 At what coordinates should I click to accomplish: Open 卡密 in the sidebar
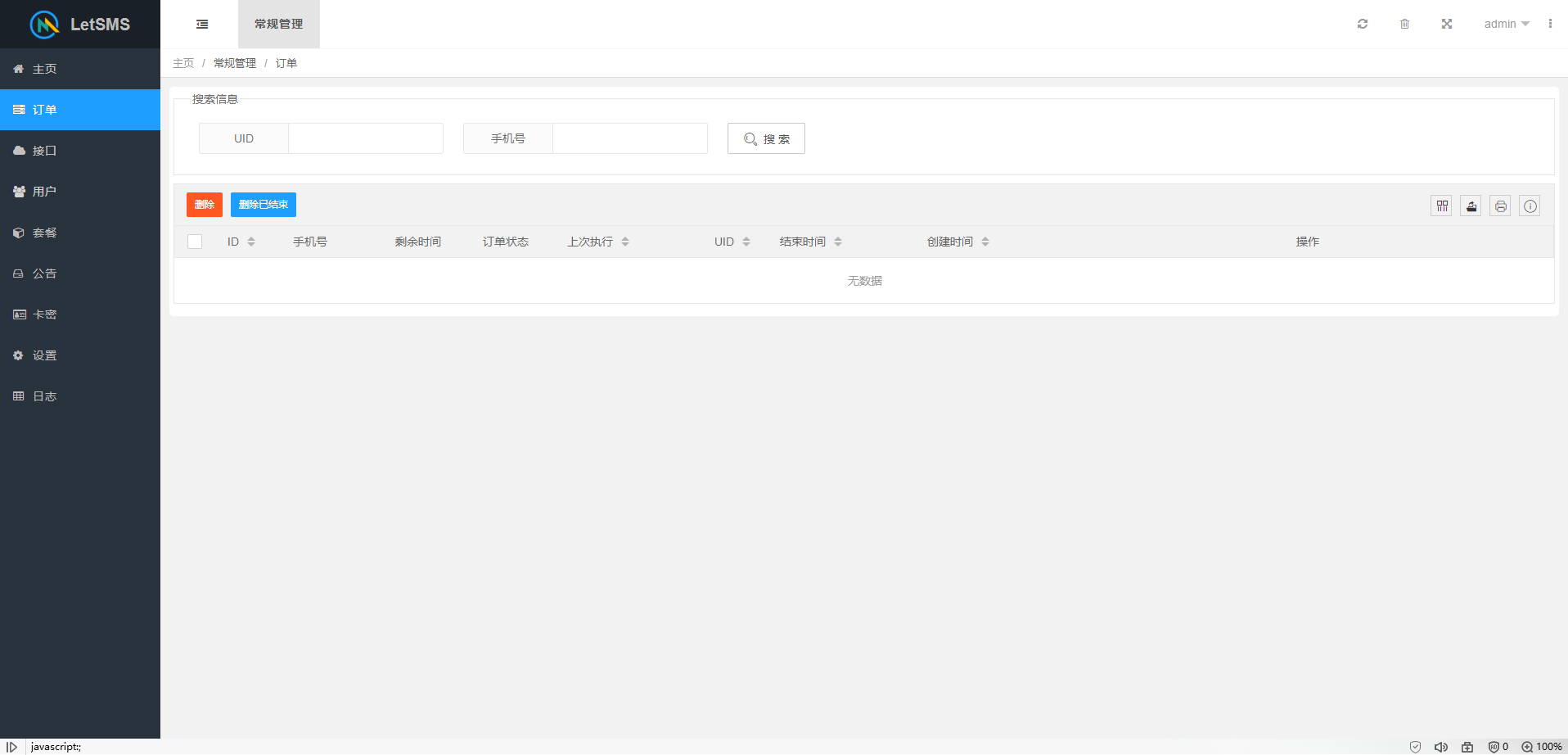(x=80, y=314)
